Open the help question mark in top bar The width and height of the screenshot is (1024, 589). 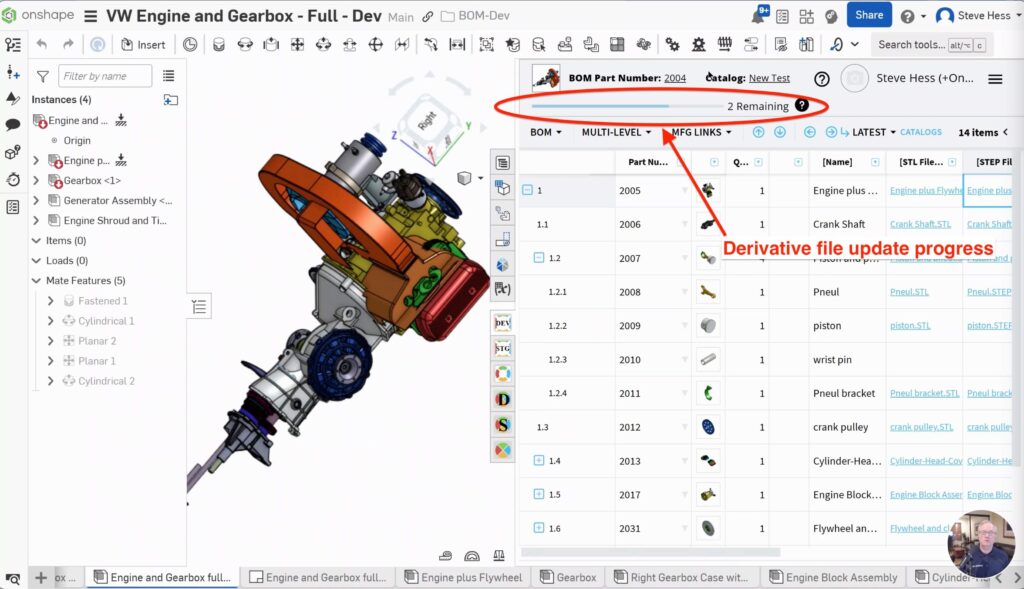(907, 16)
